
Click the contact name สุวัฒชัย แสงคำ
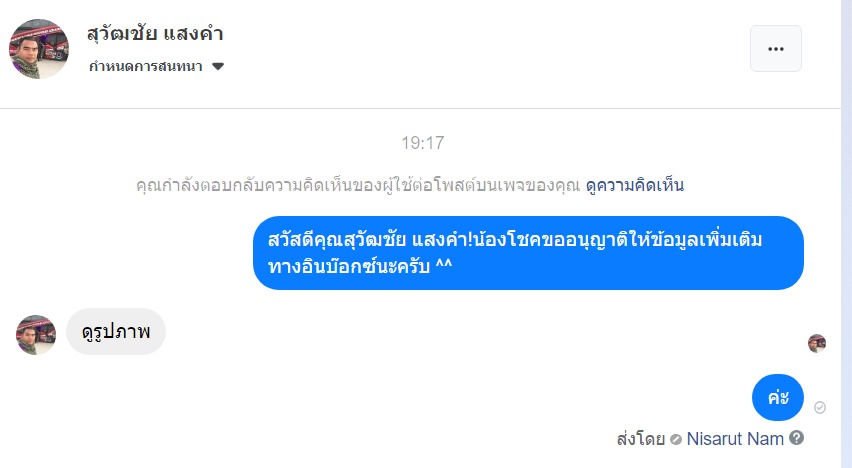coord(155,33)
